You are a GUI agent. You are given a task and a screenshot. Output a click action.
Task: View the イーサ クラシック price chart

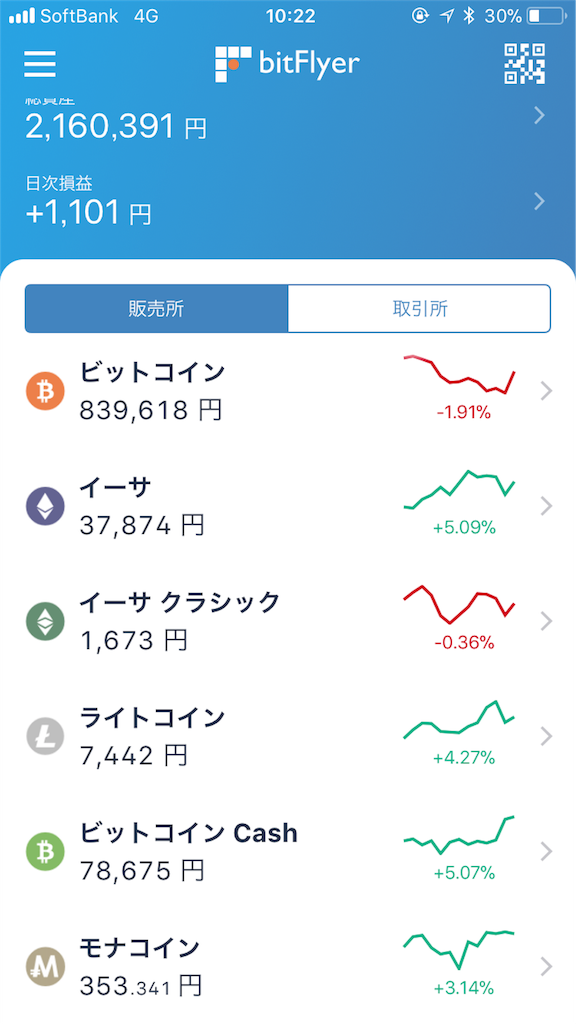(x=460, y=605)
